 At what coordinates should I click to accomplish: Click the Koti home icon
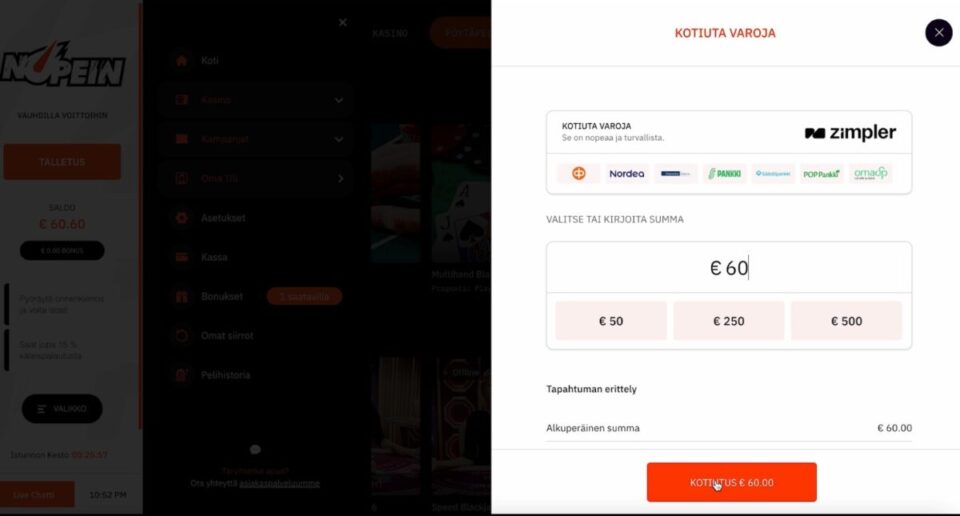coord(181,61)
